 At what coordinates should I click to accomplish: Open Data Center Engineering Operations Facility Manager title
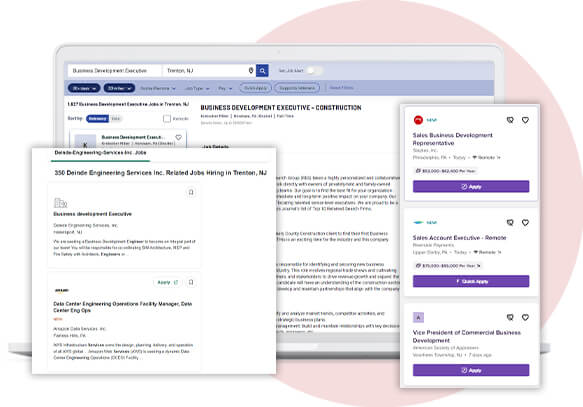[123, 307]
